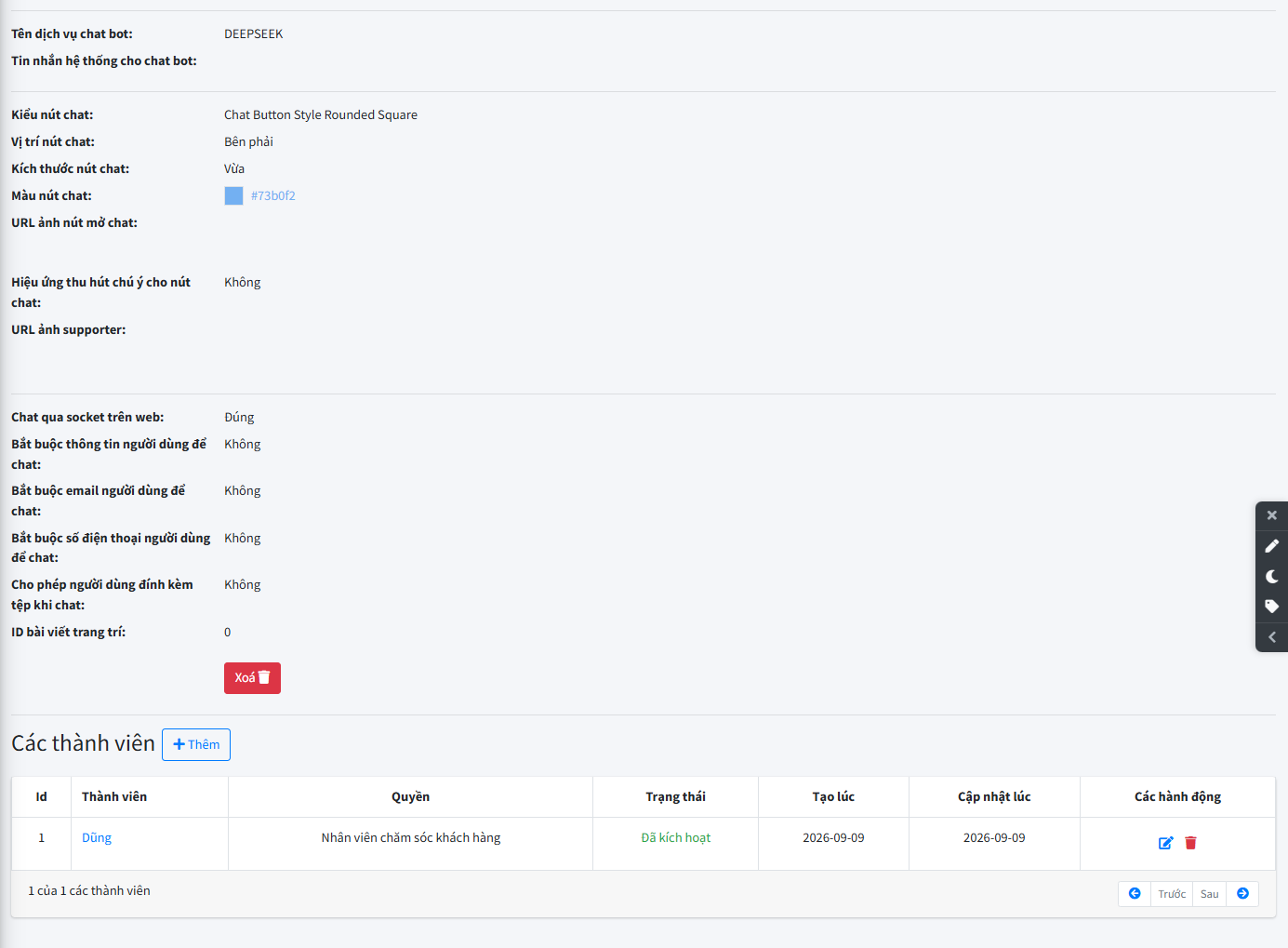This screenshot has width=1288, height=948.
Task: Click the Đúng socket chat value
Action: click(239, 418)
